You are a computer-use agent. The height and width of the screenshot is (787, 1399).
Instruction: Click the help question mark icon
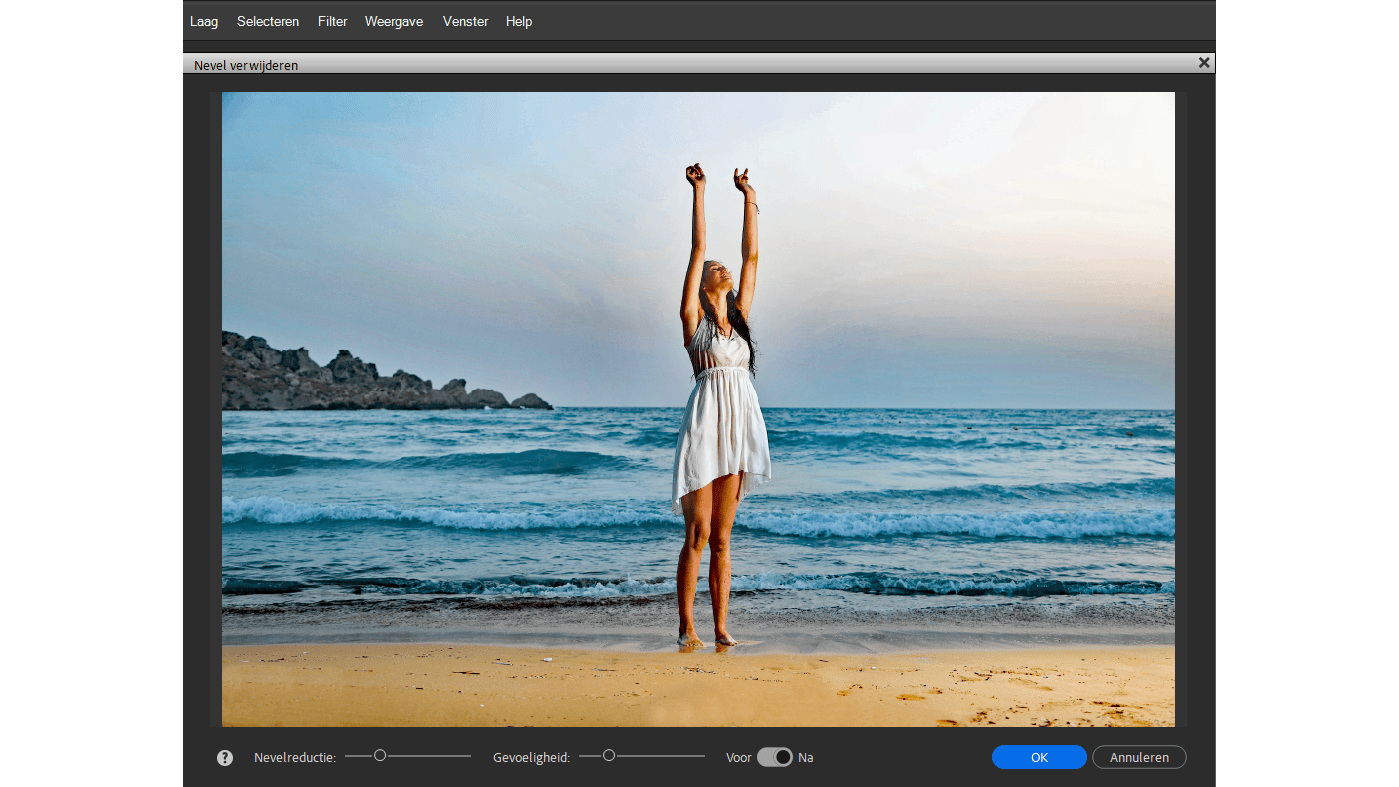pos(225,758)
